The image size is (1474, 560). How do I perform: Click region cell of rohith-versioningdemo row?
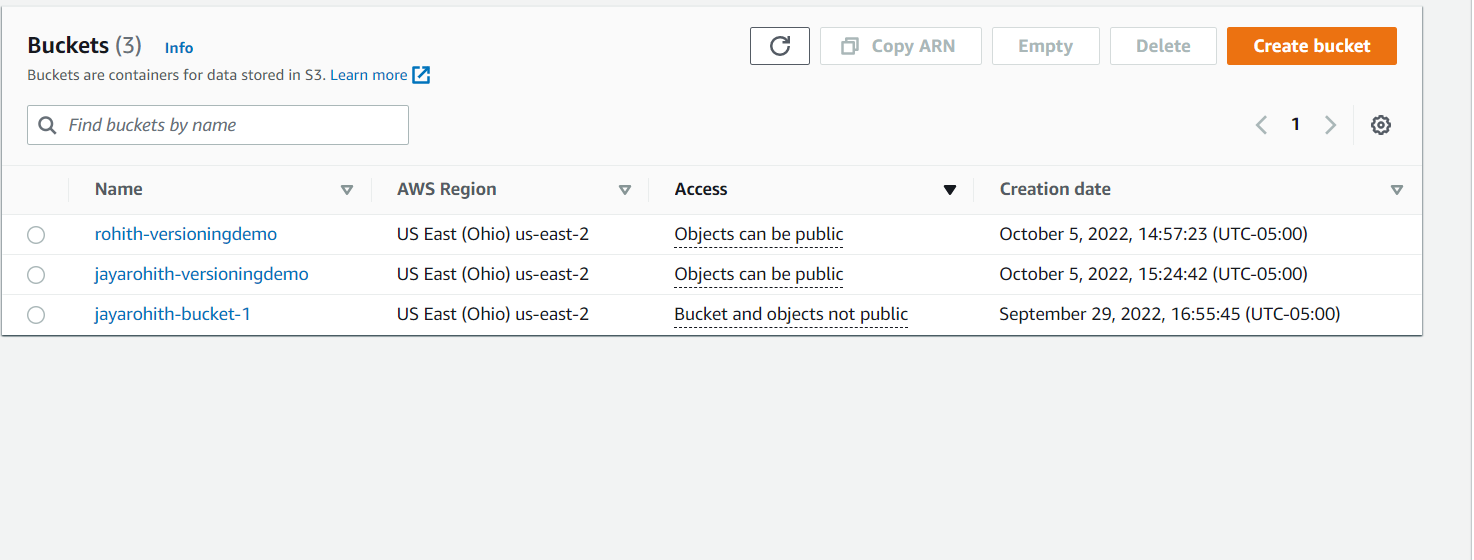[493, 234]
